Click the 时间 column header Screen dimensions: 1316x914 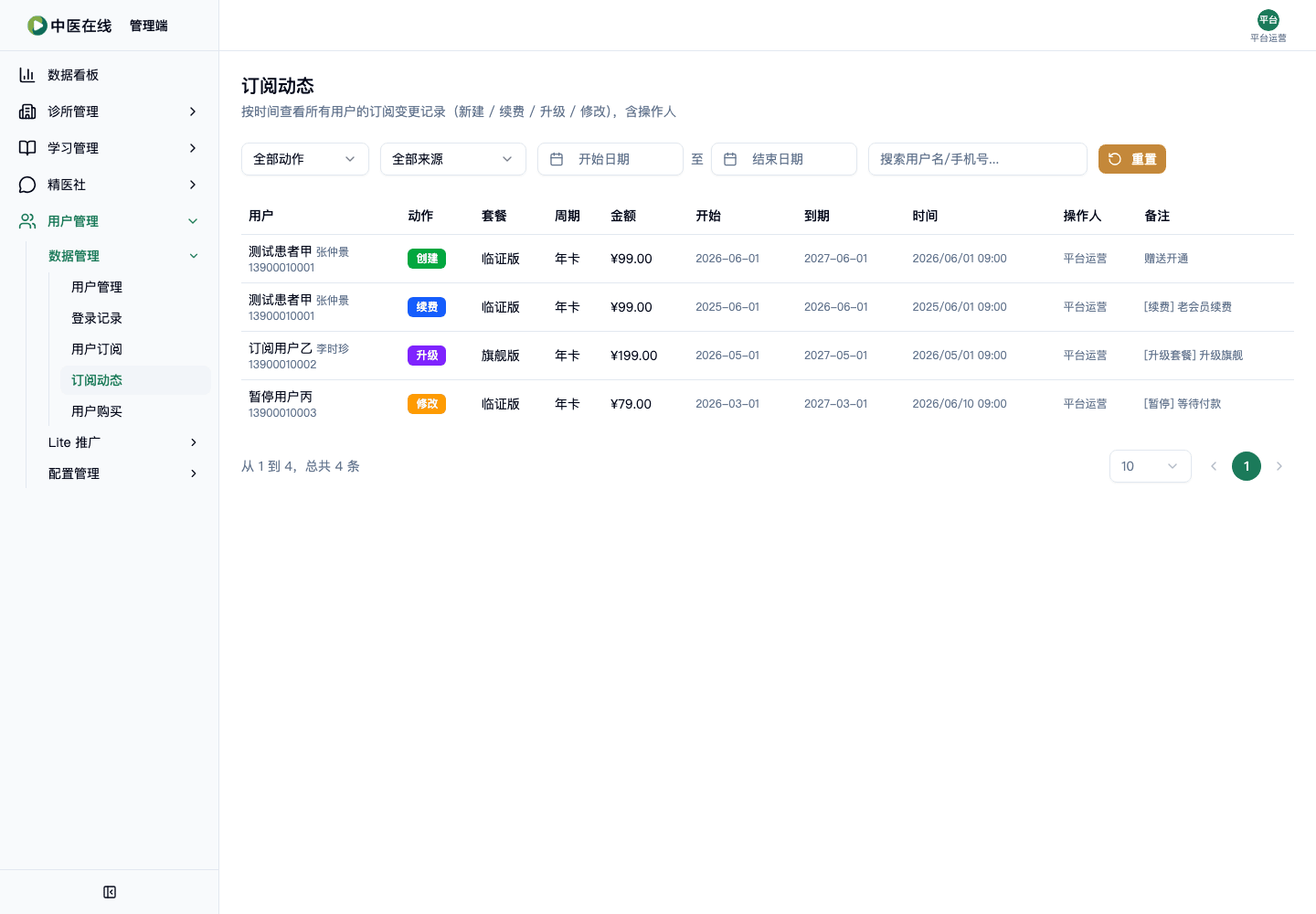925,216
